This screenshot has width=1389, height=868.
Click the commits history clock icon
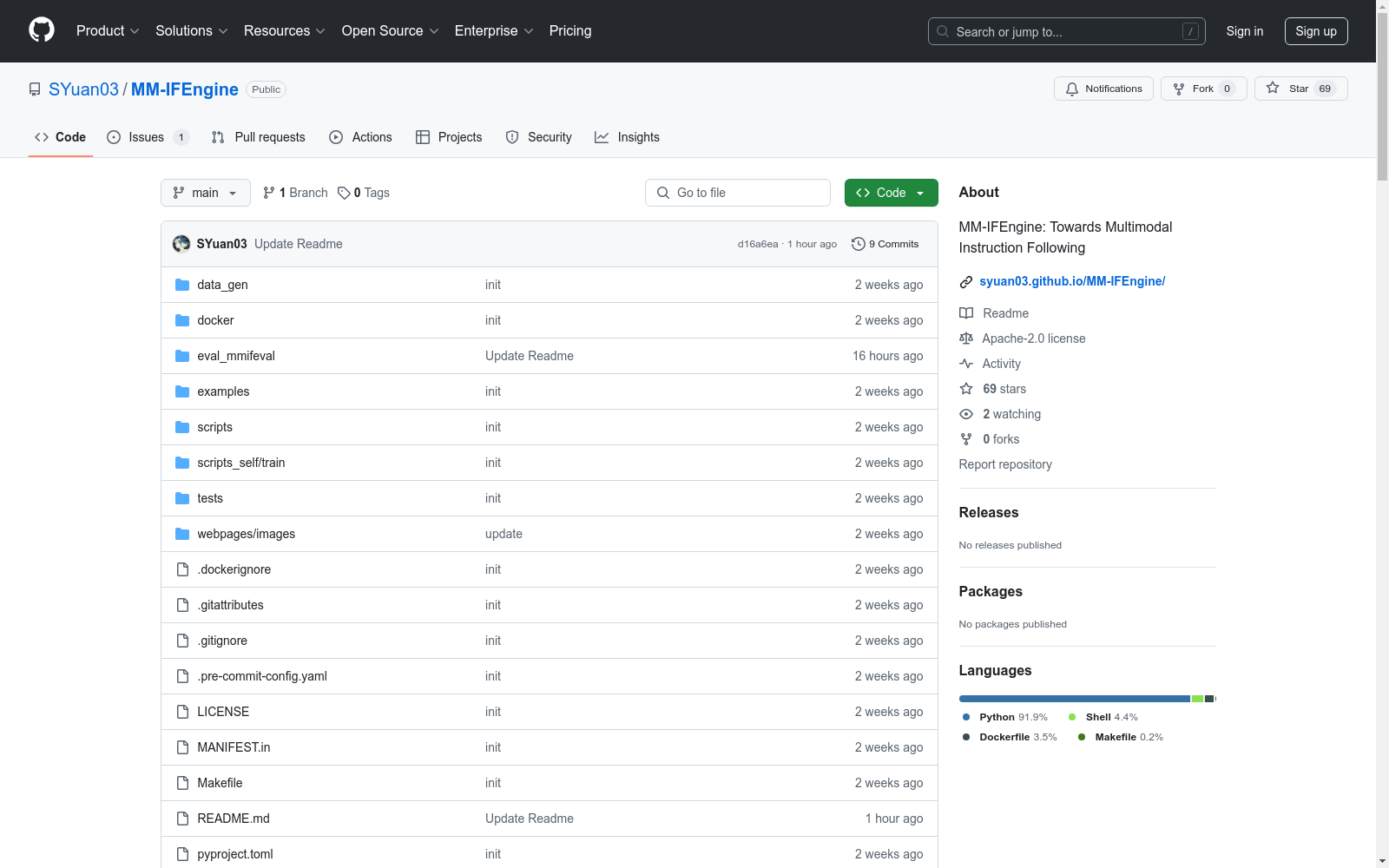(x=859, y=244)
